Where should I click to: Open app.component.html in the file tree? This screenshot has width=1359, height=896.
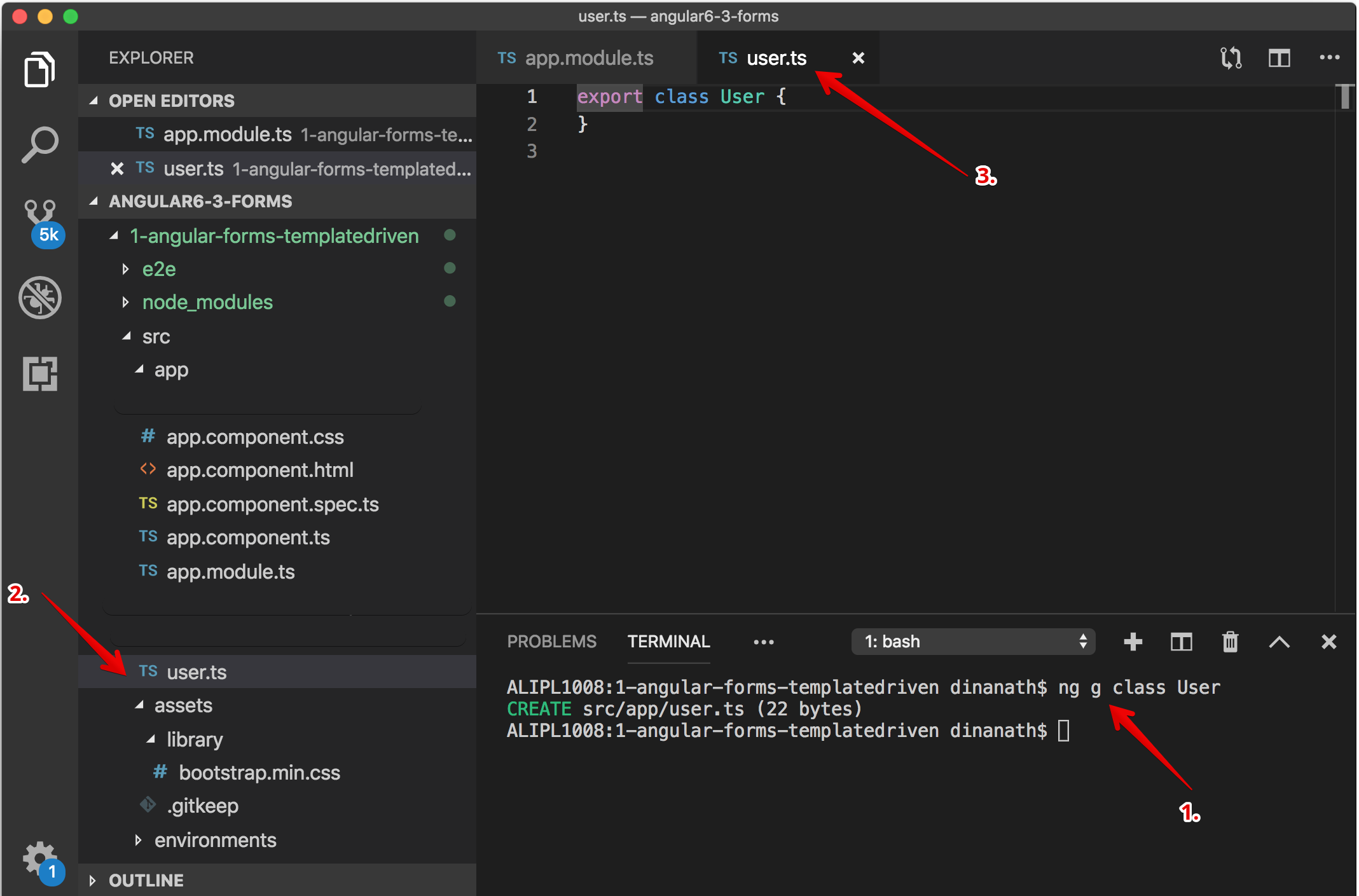pos(259,470)
